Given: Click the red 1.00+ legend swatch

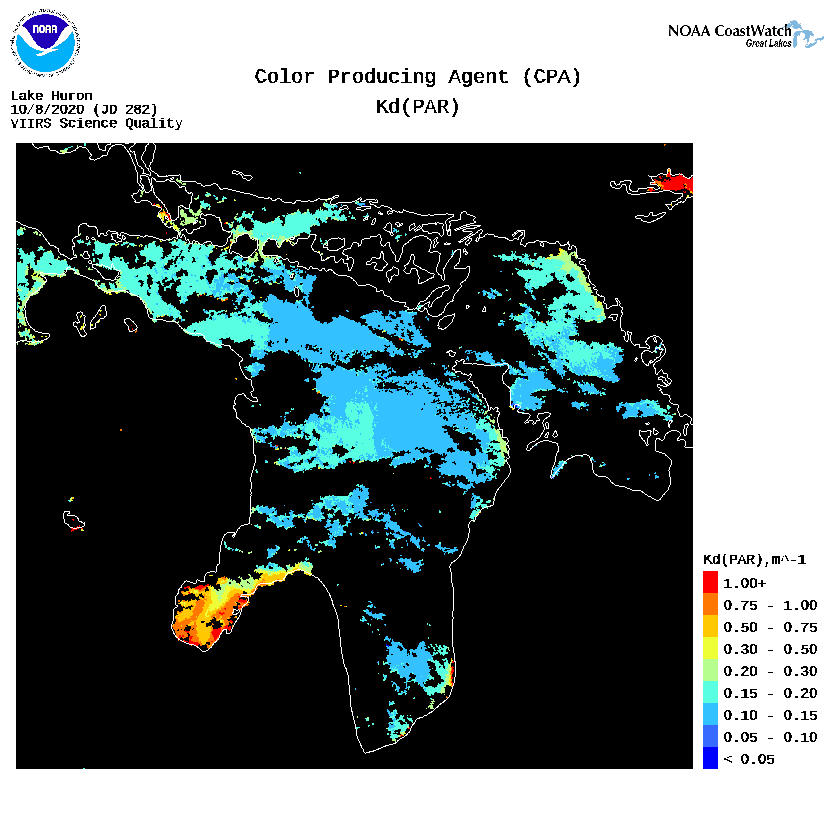Looking at the screenshot, I should pos(710,582).
